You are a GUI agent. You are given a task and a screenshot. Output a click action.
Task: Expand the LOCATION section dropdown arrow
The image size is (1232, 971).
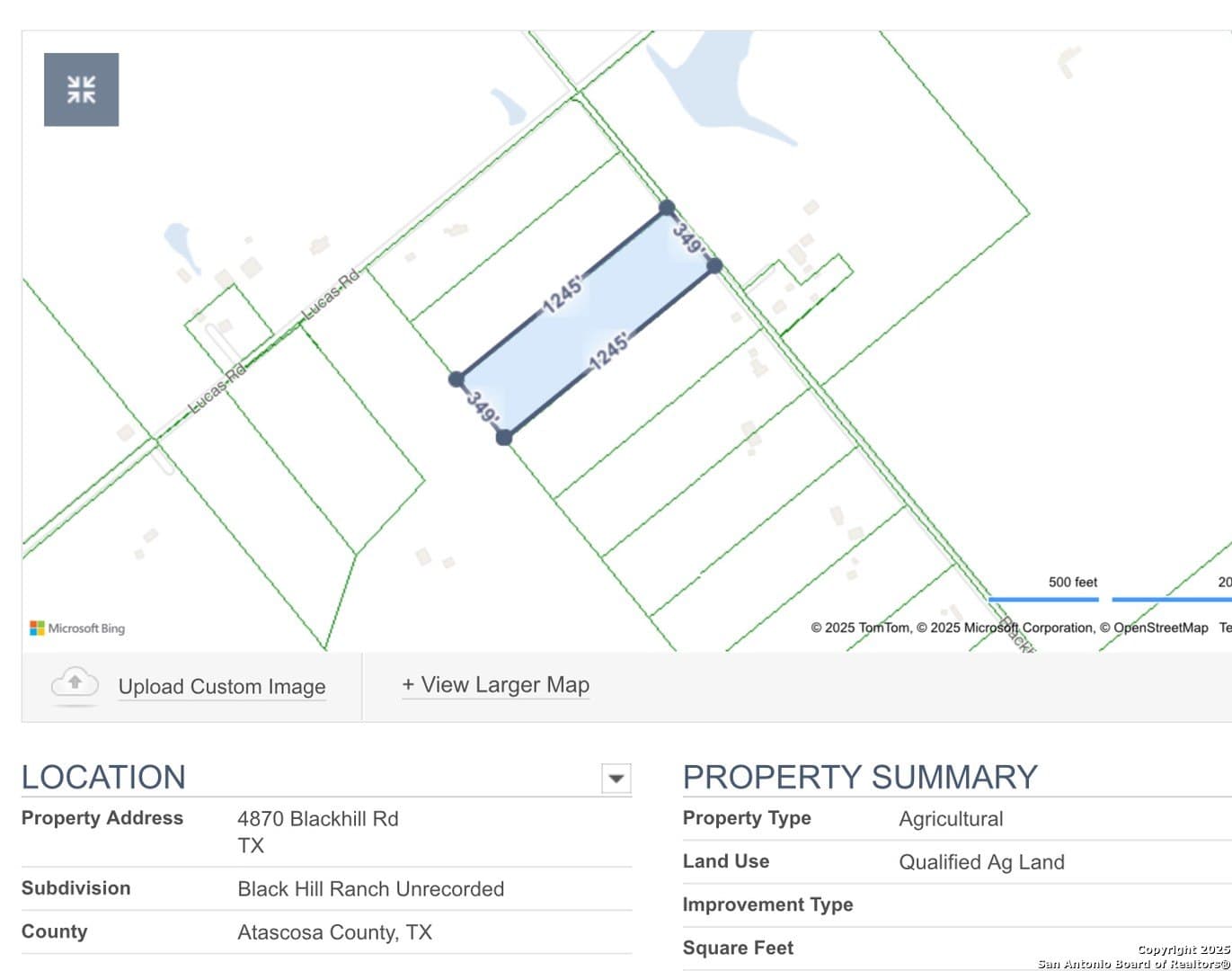tap(616, 778)
